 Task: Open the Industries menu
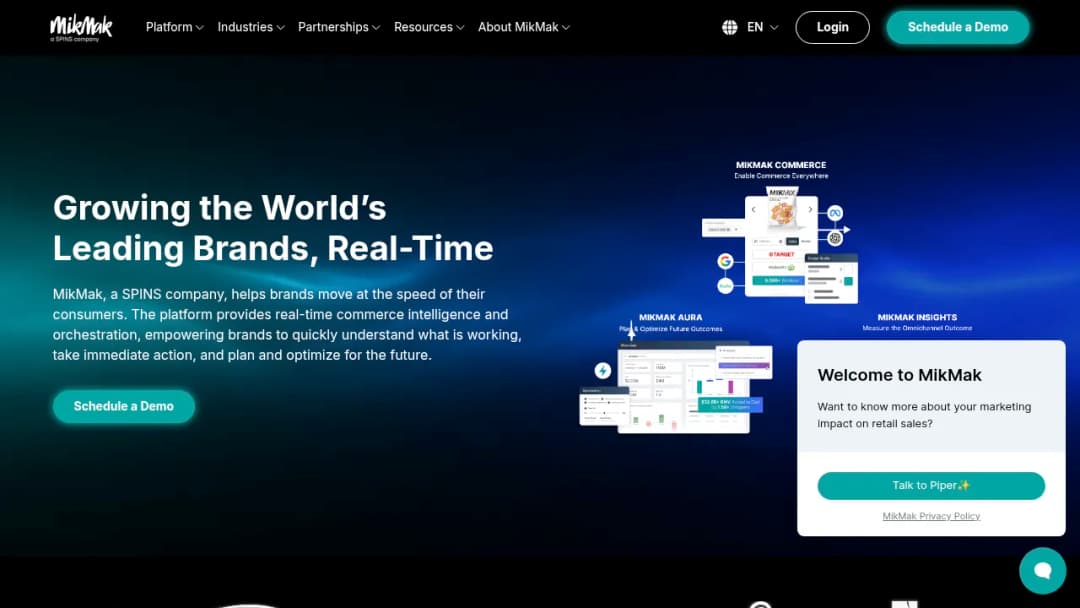(251, 27)
